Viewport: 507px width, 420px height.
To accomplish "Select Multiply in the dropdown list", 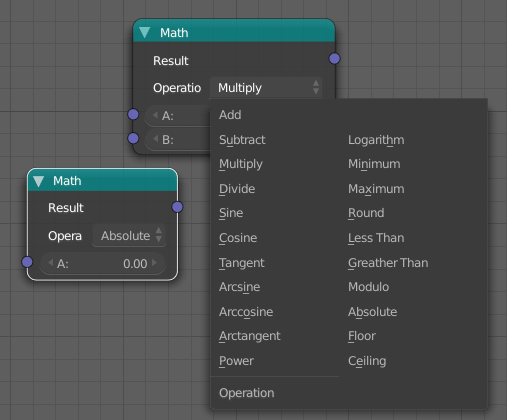I will (x=241, y=164).
